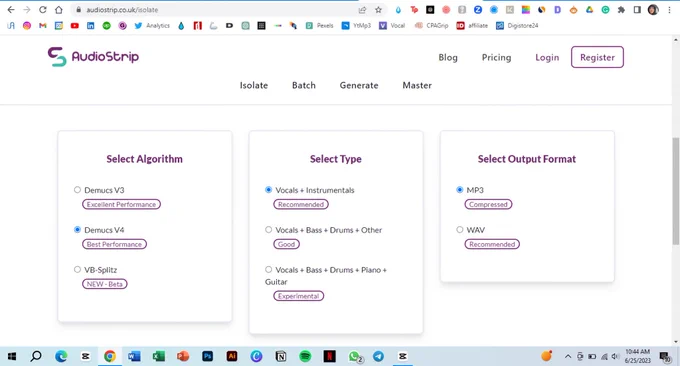Select WAV output format

coord(460,229)
